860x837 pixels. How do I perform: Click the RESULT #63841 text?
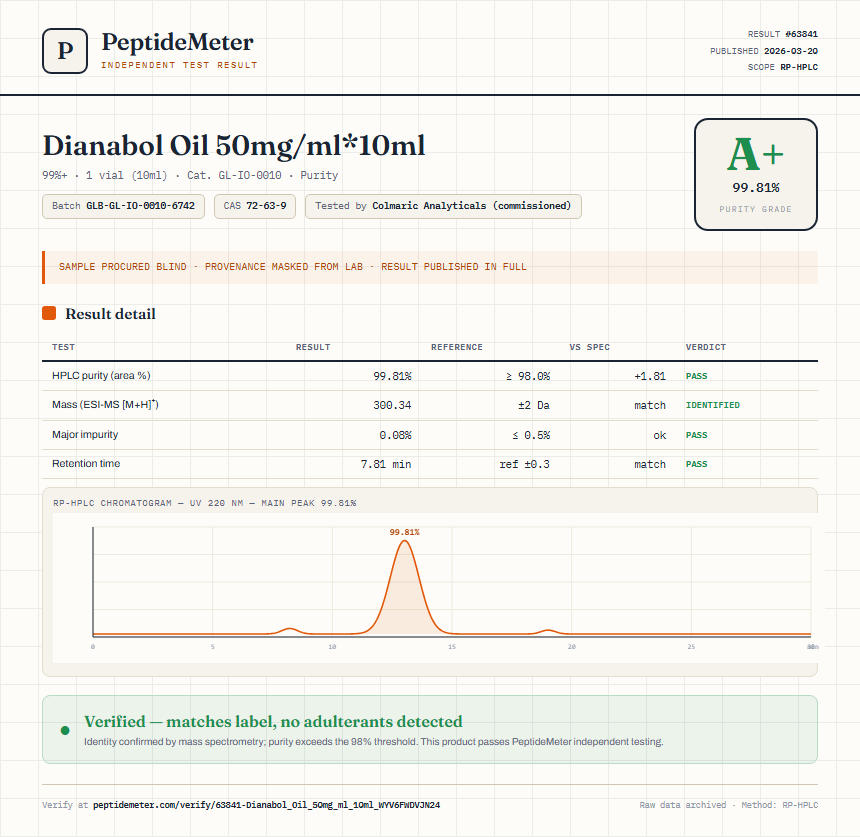point(783,34)
